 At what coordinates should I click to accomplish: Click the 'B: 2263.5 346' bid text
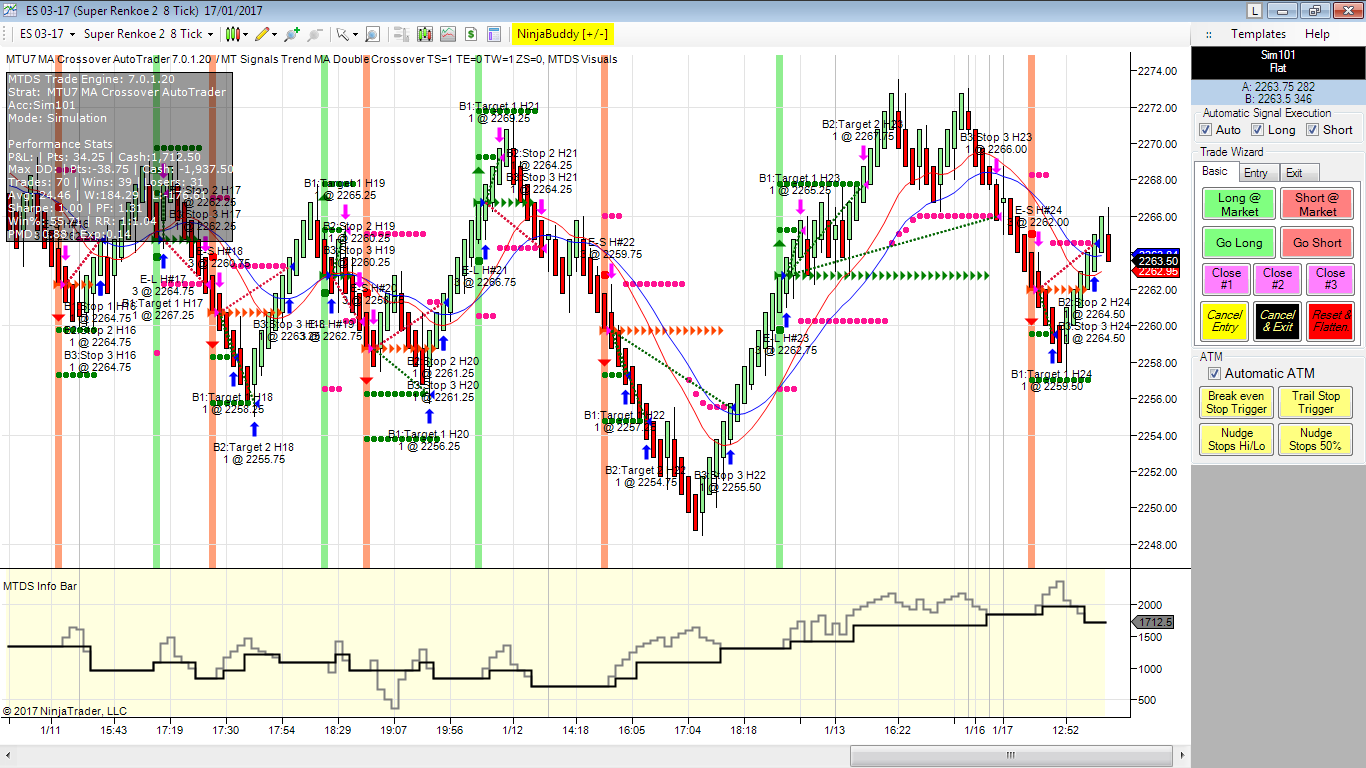[1278, 99]
